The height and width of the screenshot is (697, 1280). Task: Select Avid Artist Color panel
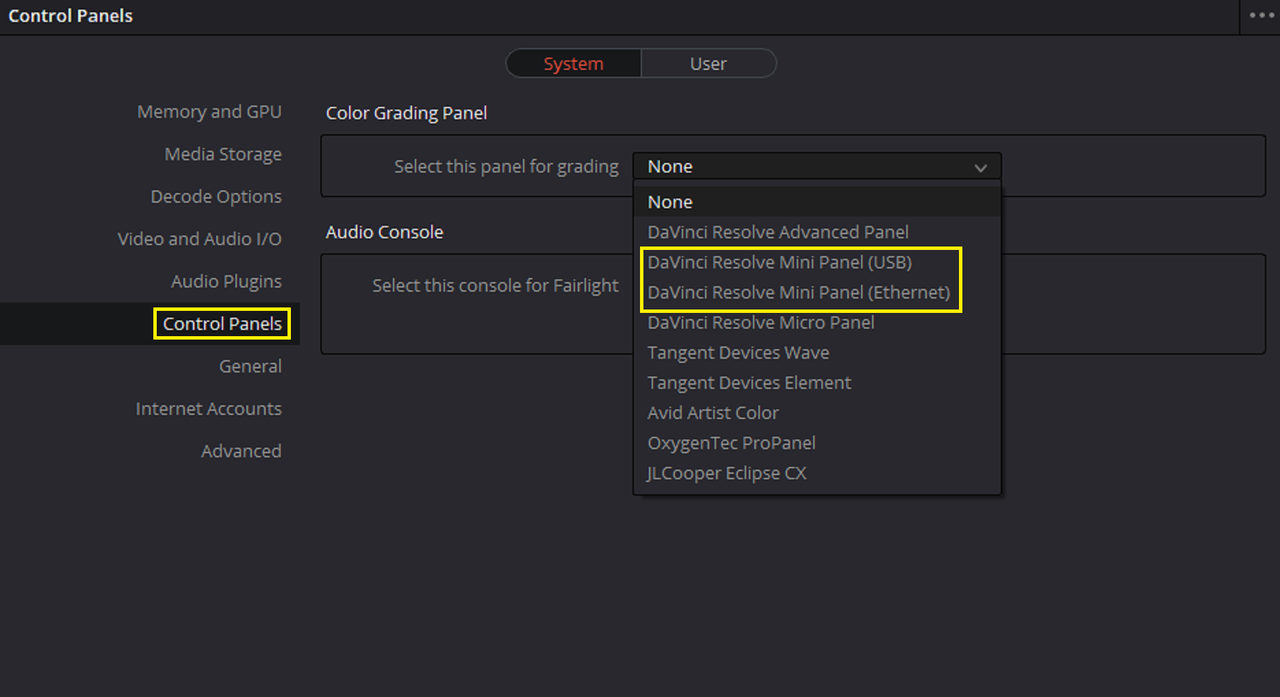pyautogui.click(x=817, y=412)
